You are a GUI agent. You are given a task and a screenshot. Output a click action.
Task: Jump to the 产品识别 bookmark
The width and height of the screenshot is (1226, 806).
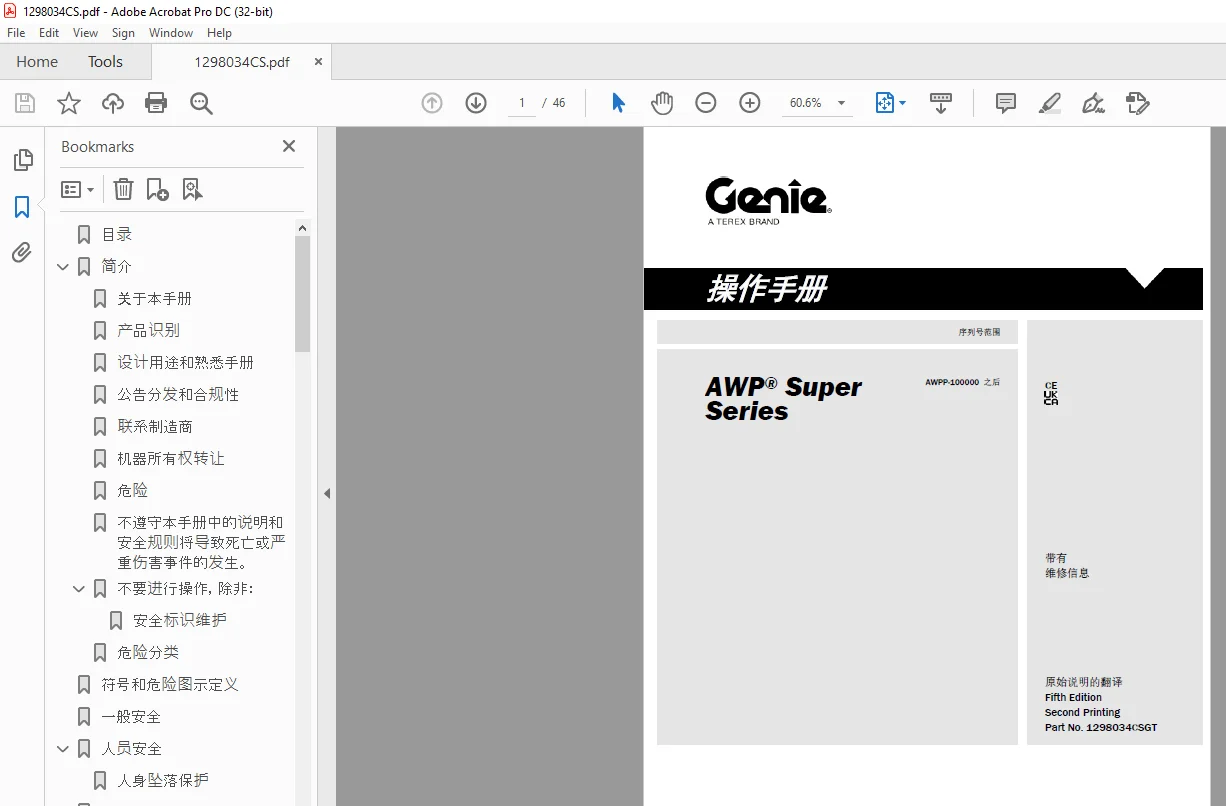point(148,330)
